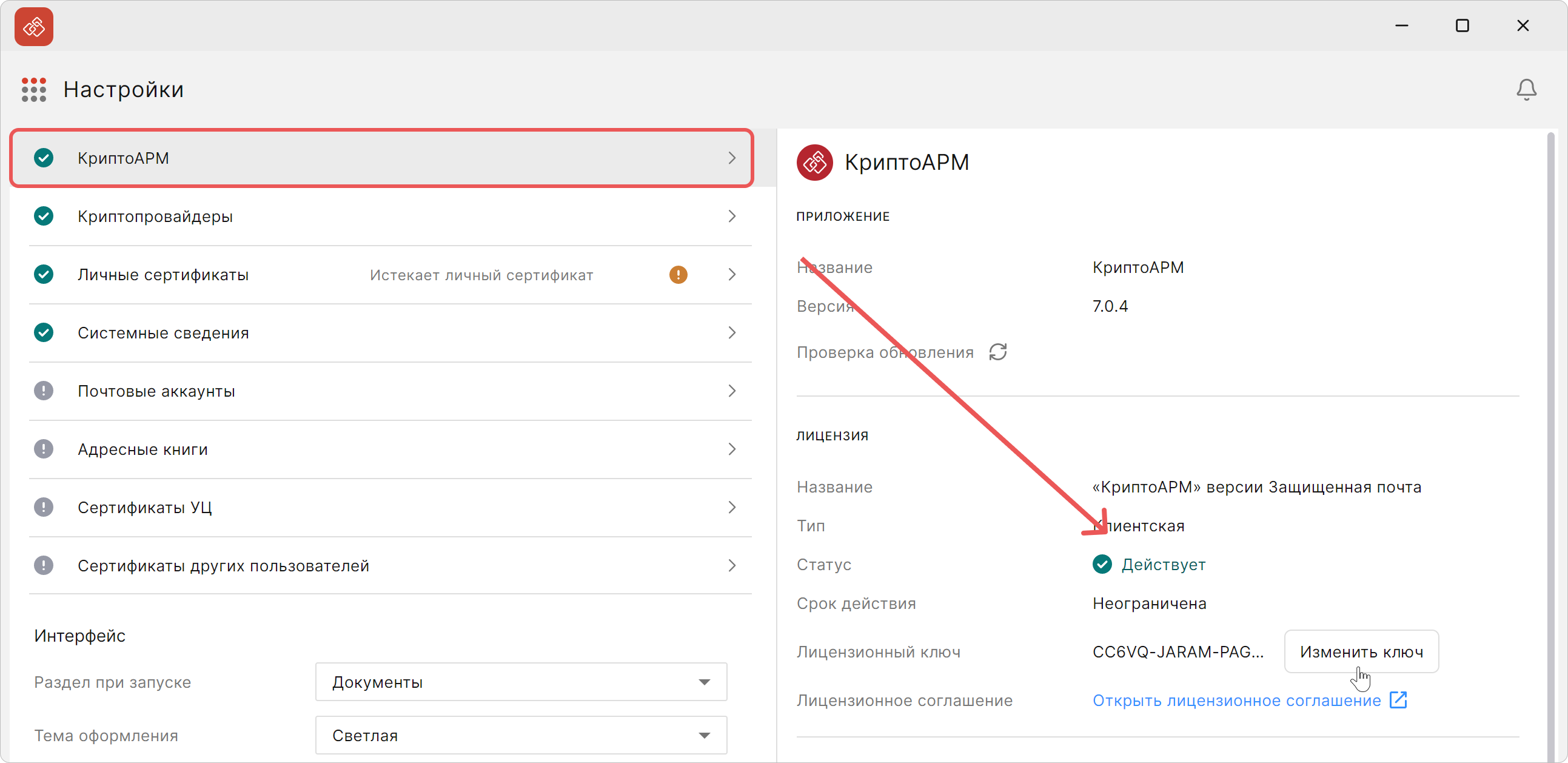Screen dimensions: 1568x763
Task: Open the Адресные книги section
Action: tap(142, 449)
